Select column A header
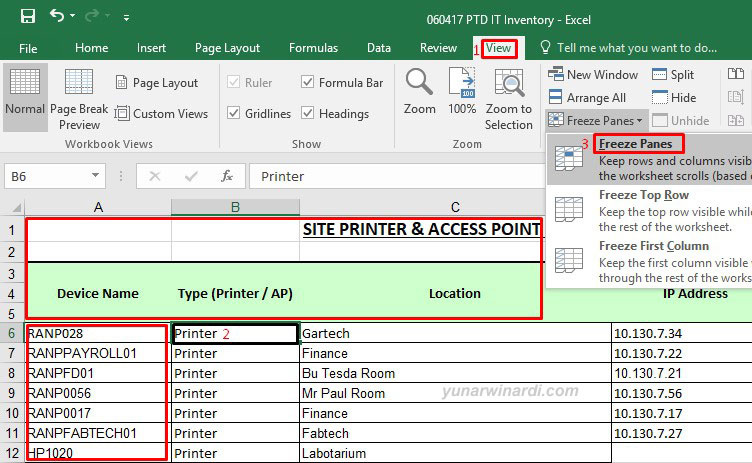This screenshot has width=752, height=463. point(98,207)
